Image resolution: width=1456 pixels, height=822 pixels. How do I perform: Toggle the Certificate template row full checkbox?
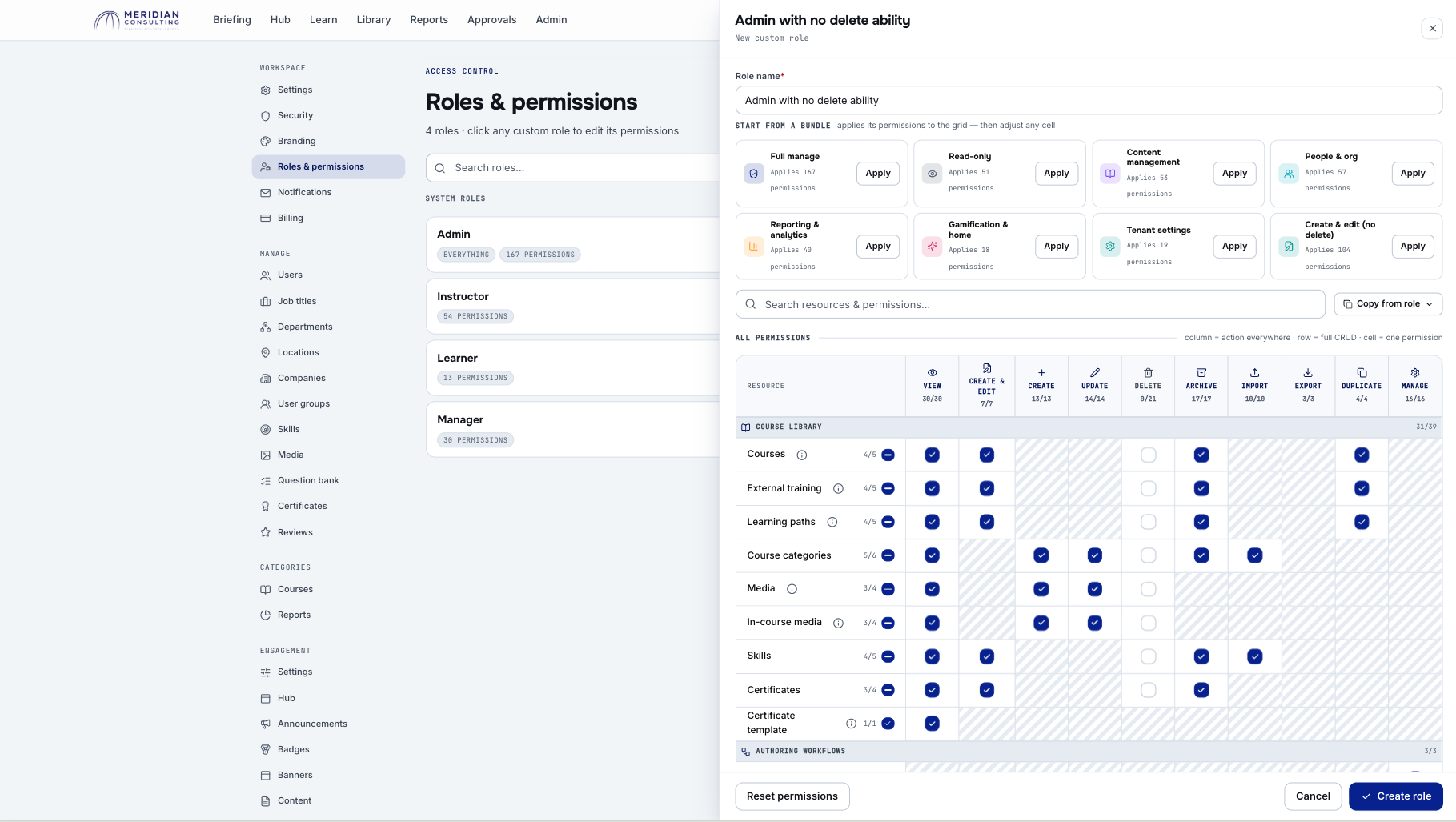(x=888, y=724)
